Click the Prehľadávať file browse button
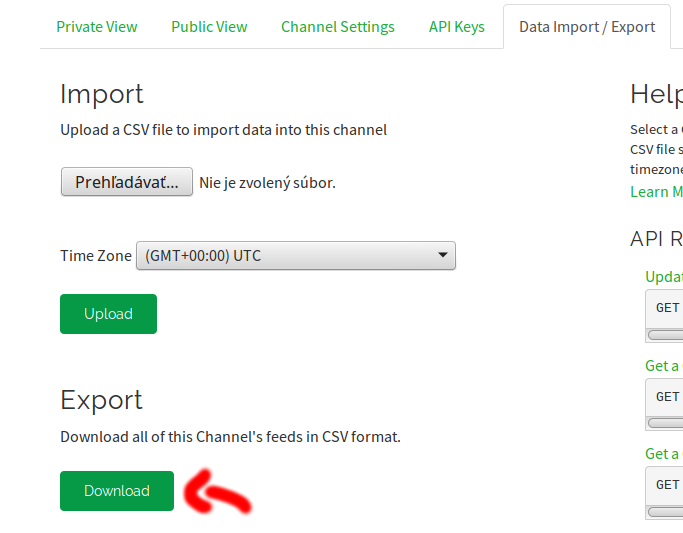Screen dimensions: 683x533 point(127,182)
